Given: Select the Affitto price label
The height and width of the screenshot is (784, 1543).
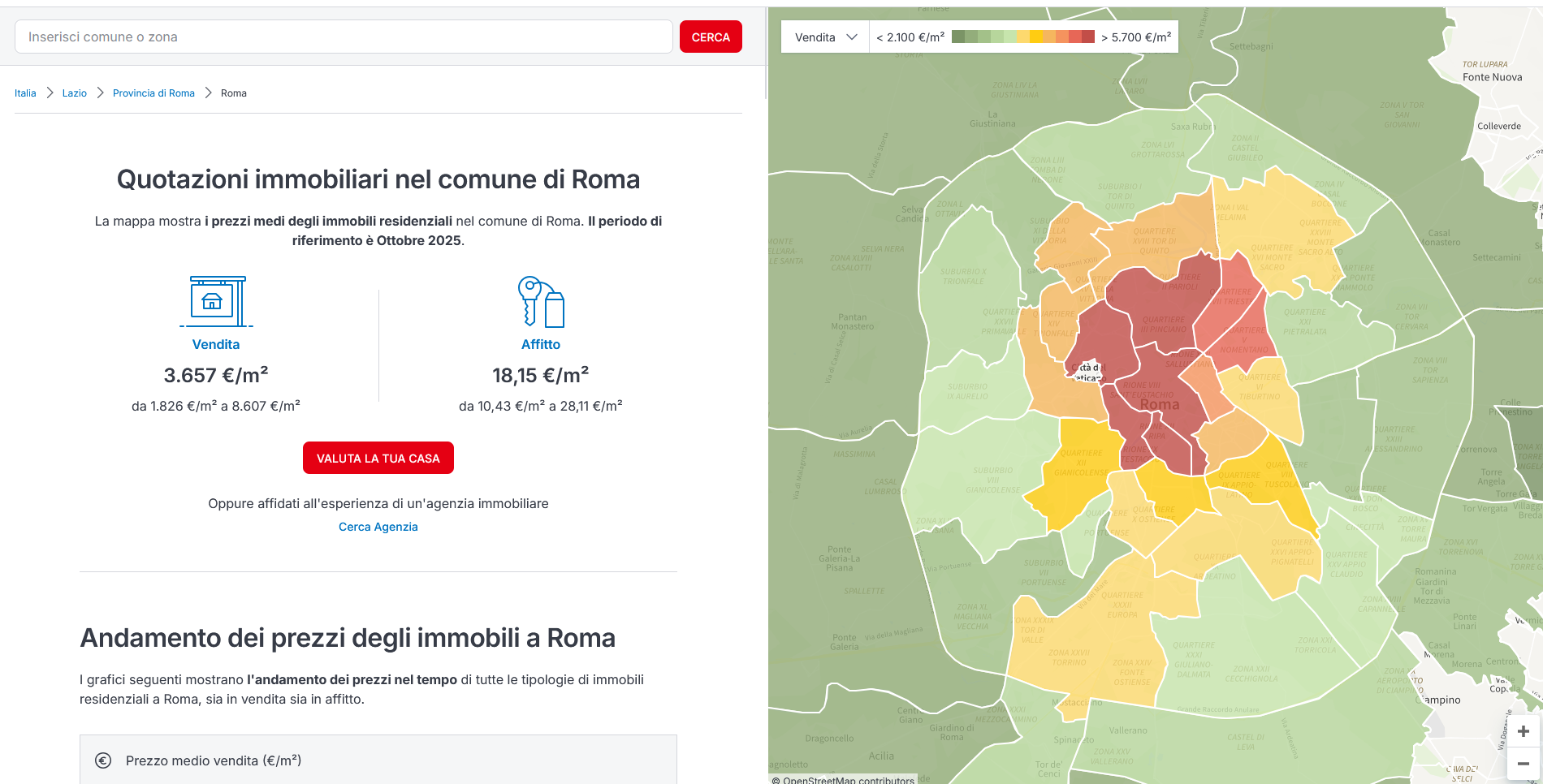Looking at the screenshot, I should (x=541, y=344).
